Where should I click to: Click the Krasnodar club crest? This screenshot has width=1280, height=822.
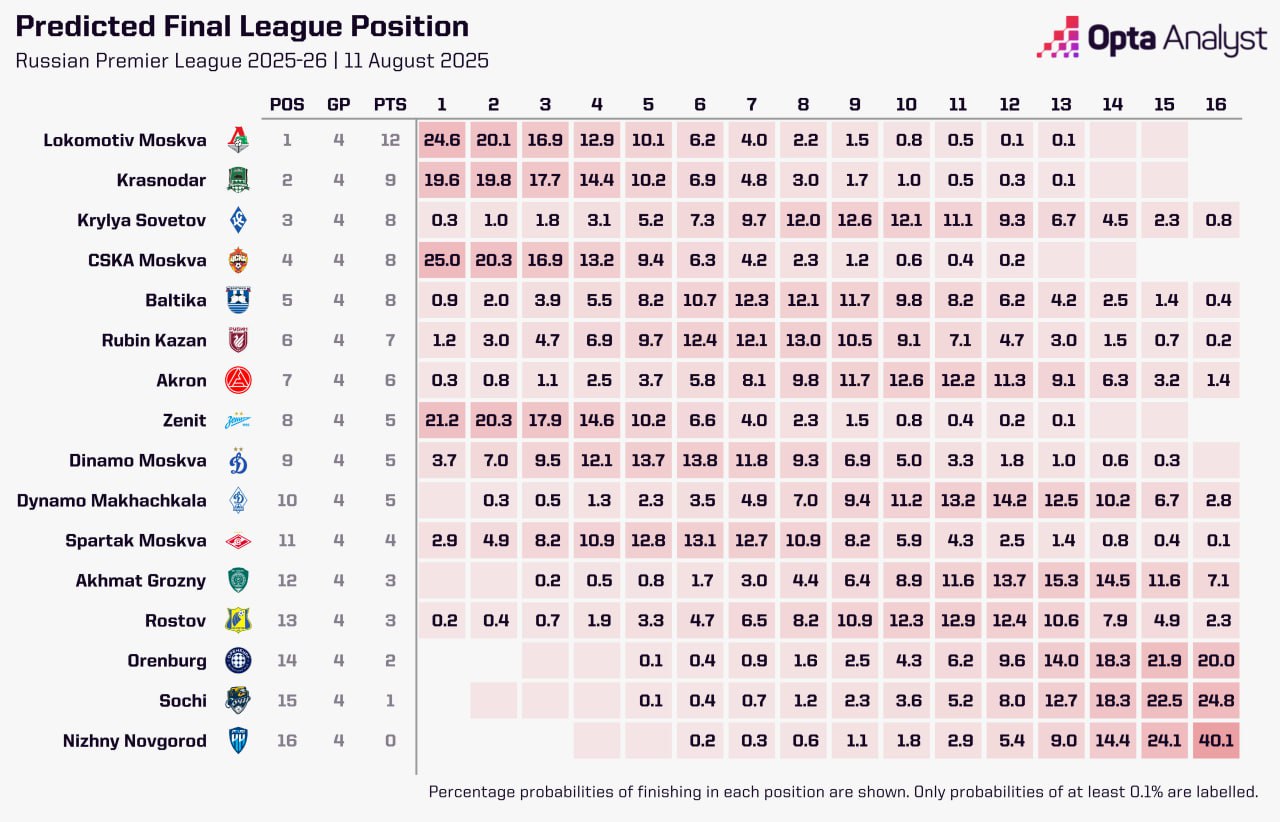tap(238, 180)
